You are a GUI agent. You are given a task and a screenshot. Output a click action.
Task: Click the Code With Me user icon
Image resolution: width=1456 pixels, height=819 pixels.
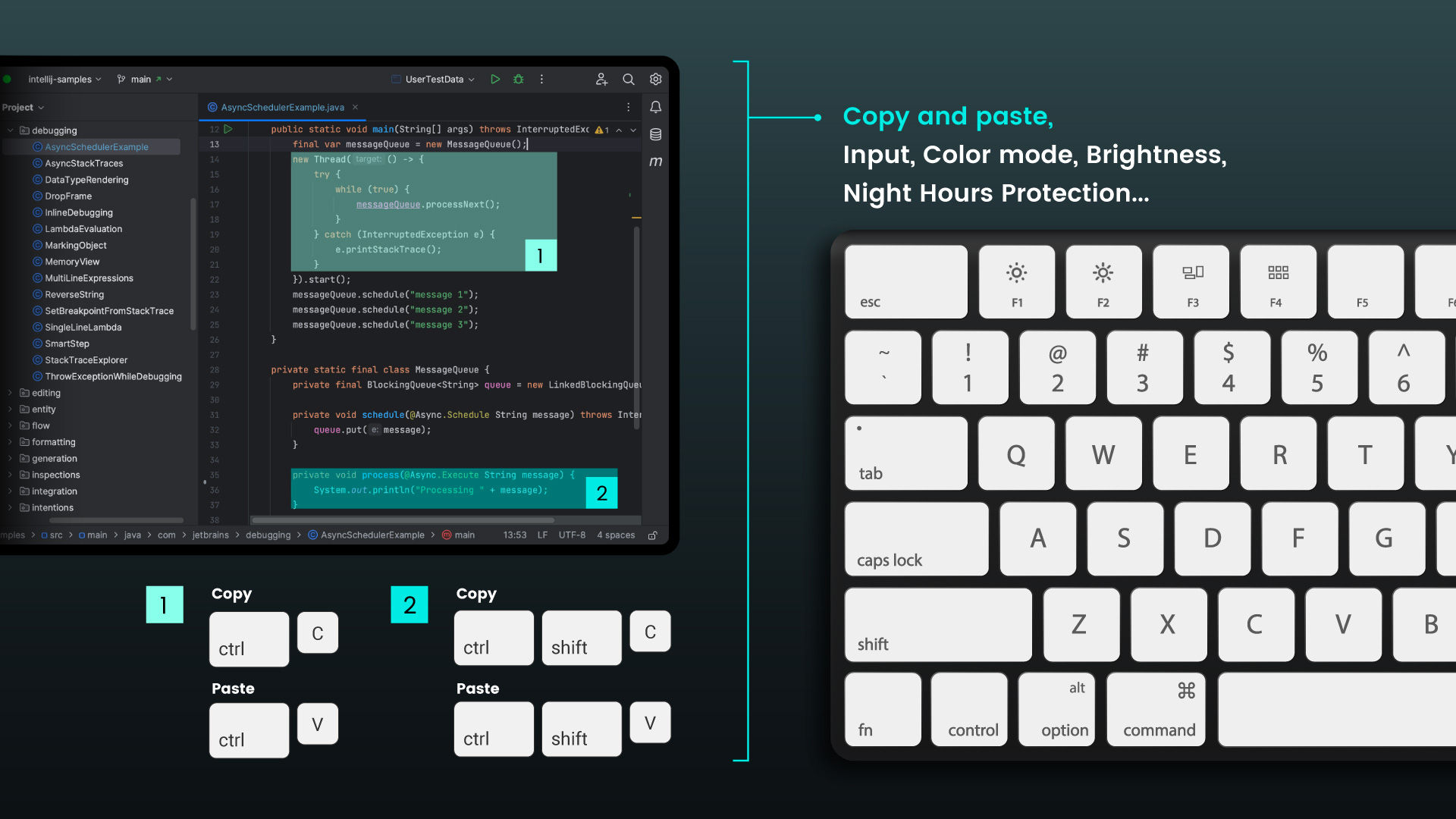[601, 79]
